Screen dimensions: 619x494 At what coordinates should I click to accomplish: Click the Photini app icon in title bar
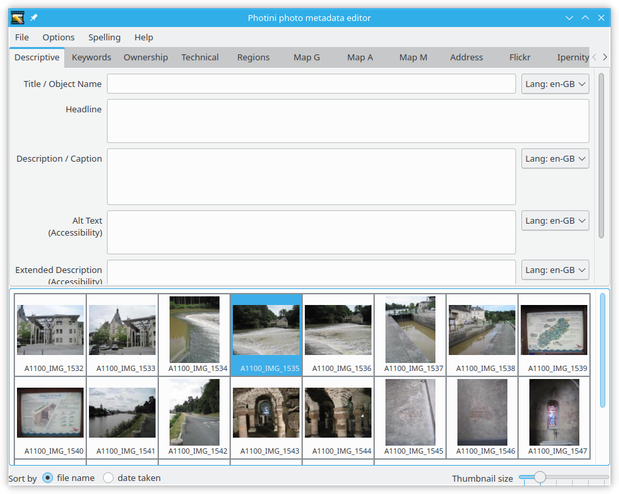click(17, 18)
